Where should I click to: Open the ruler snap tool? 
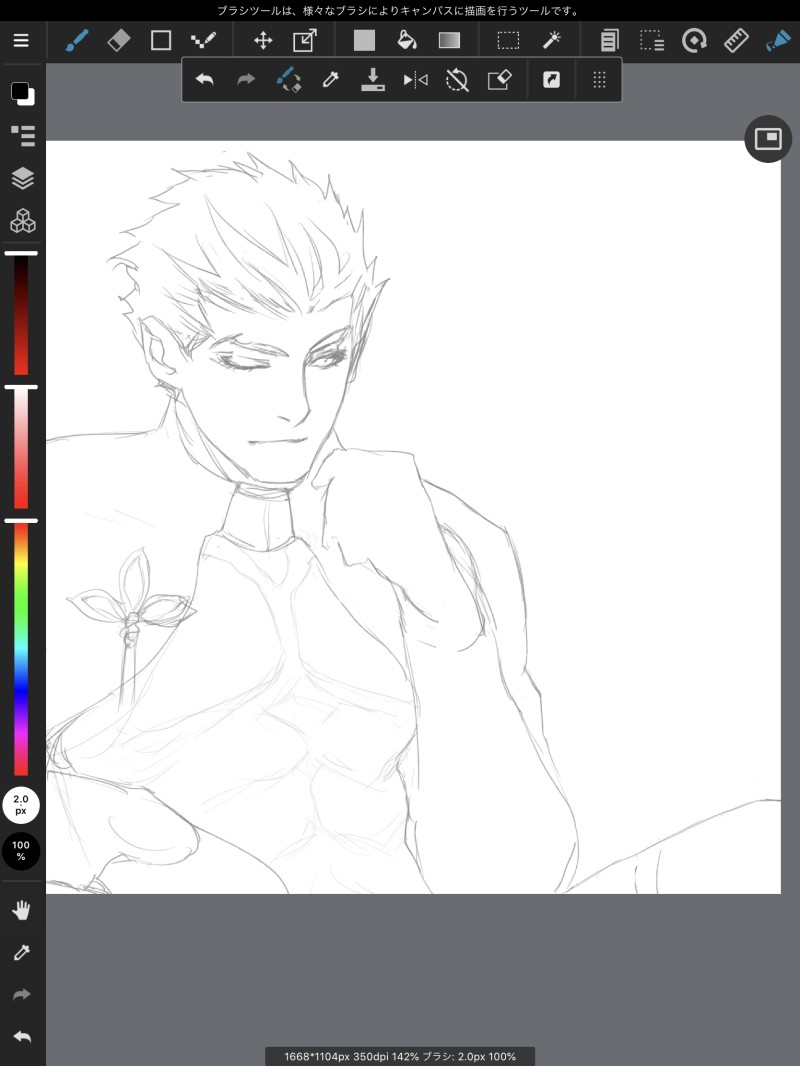click(x=736, y=41)
